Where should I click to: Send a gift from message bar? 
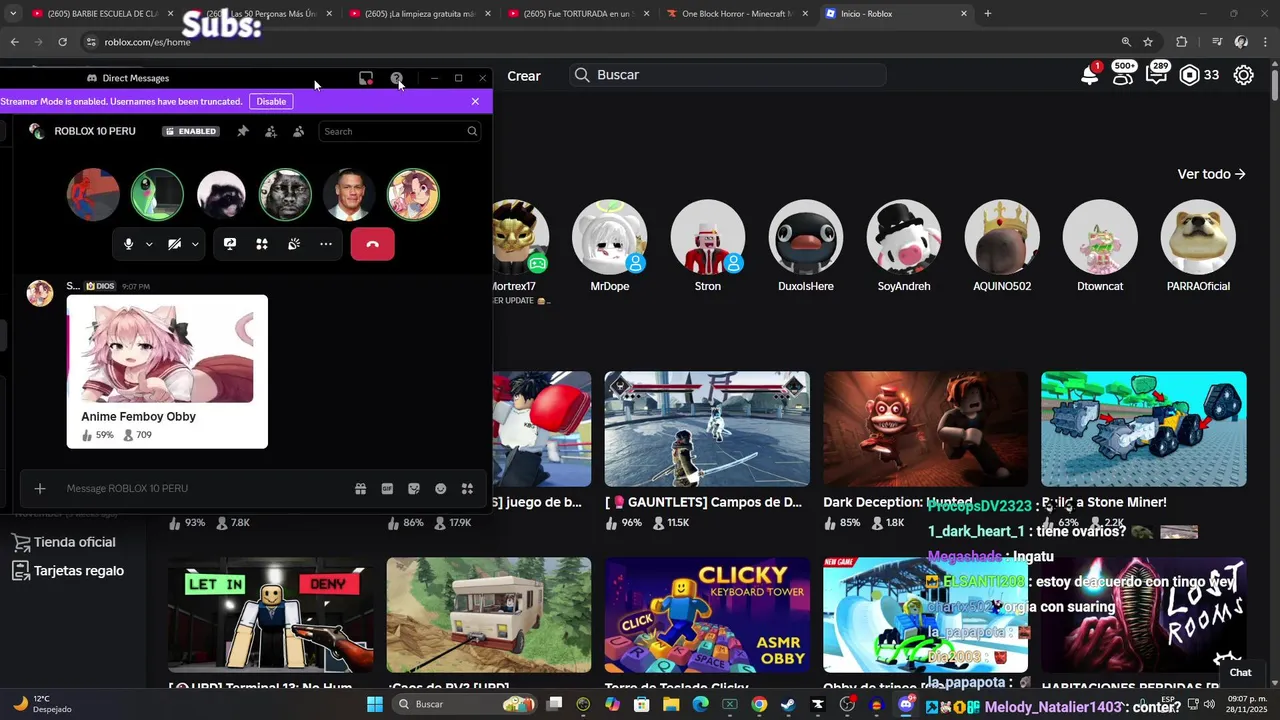360,489
